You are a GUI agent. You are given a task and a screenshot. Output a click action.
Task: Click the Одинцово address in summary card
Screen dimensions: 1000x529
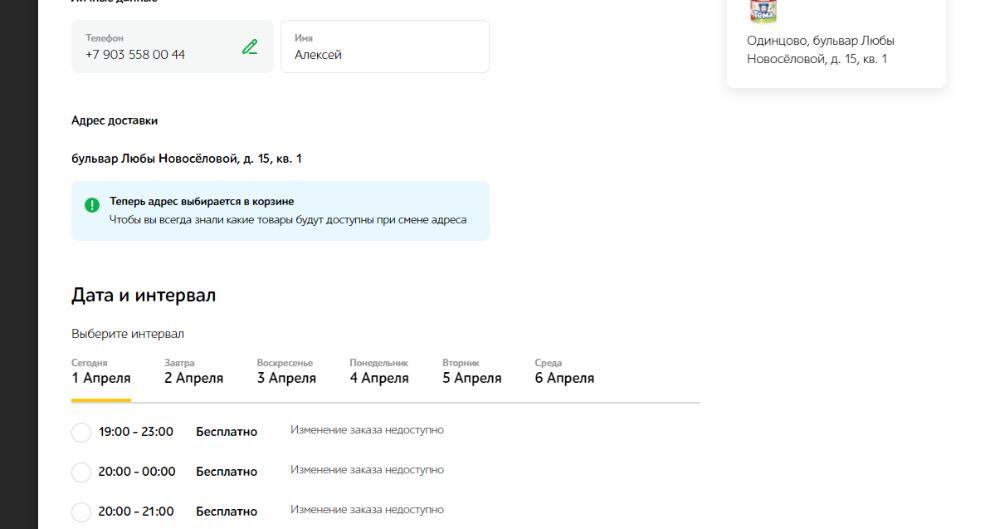tap(820, 50)
